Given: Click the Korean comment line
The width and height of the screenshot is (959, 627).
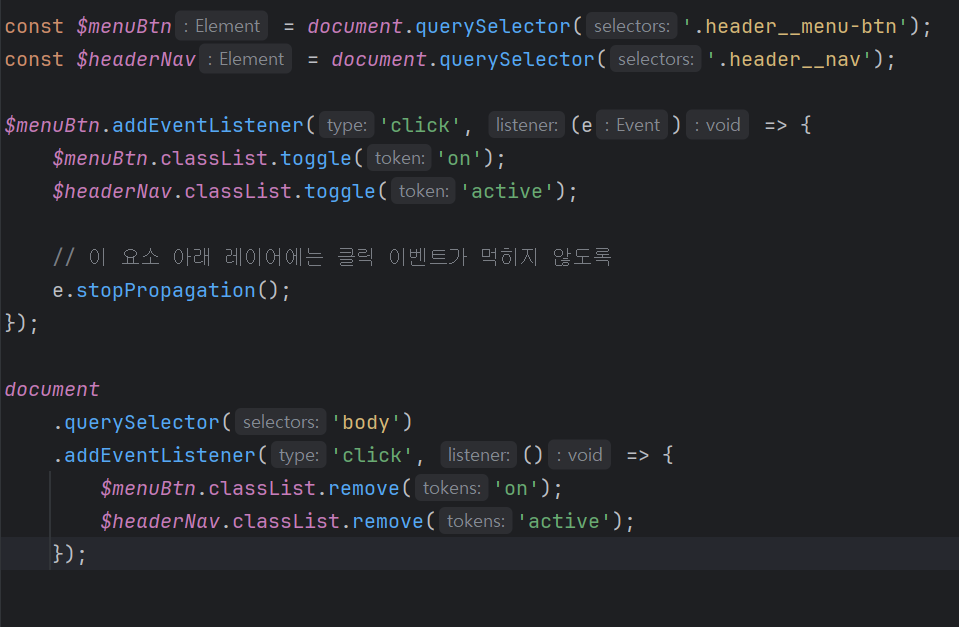Looking at the screenshot, I should coord(332,257).
